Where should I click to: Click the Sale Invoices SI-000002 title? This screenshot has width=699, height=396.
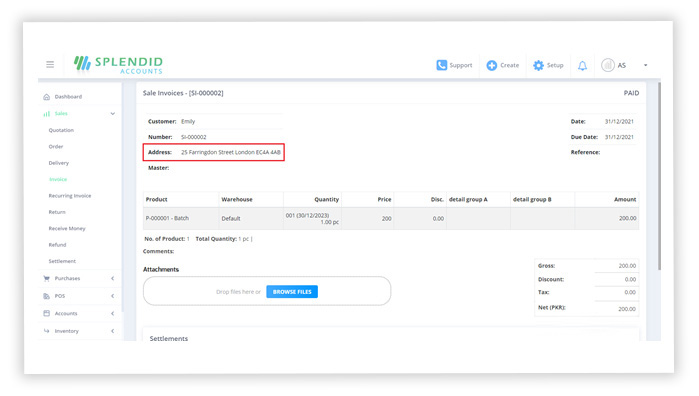(183, 93)
